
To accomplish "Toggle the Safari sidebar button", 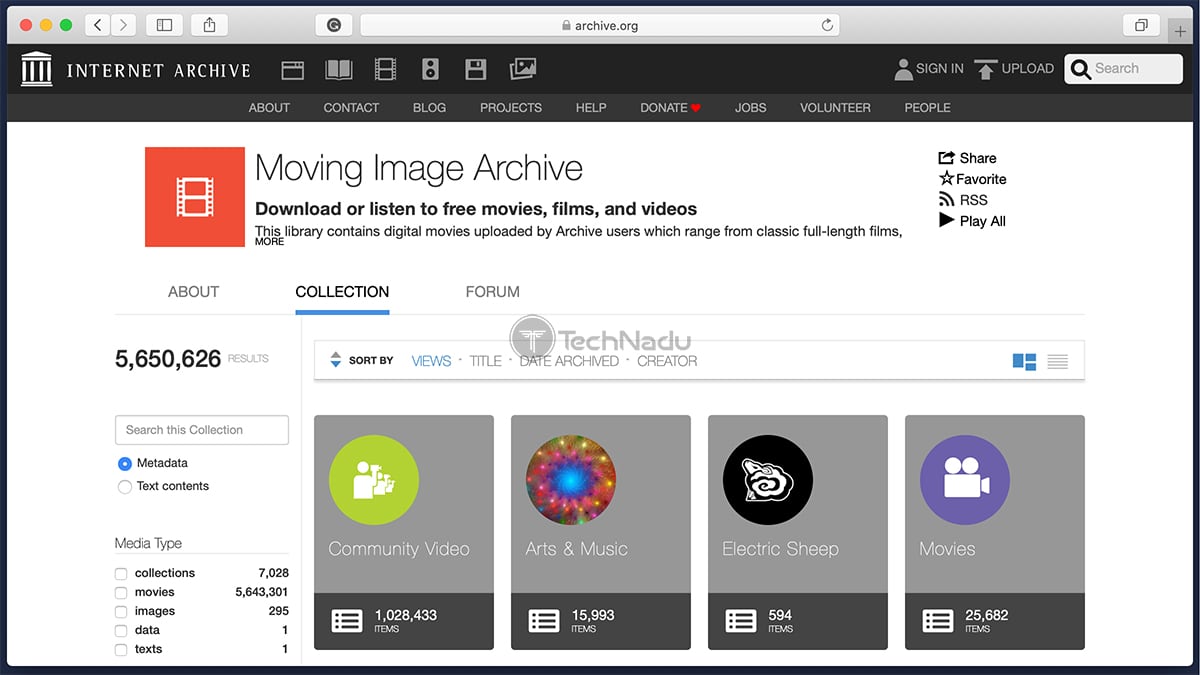I will point(165,25).
